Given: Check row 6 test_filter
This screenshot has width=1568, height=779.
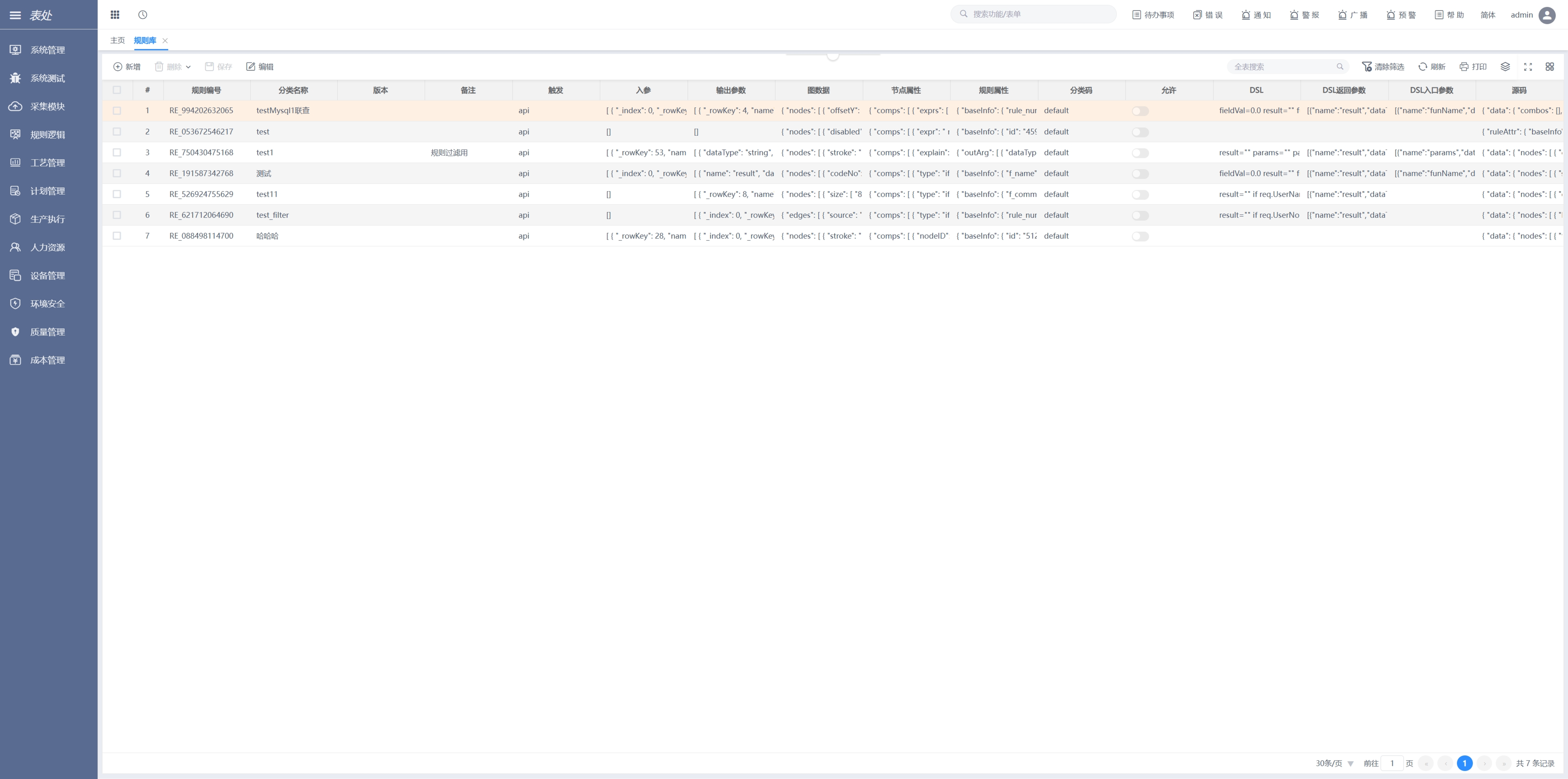Looking at the screenshot, I should tap(117, 215).
